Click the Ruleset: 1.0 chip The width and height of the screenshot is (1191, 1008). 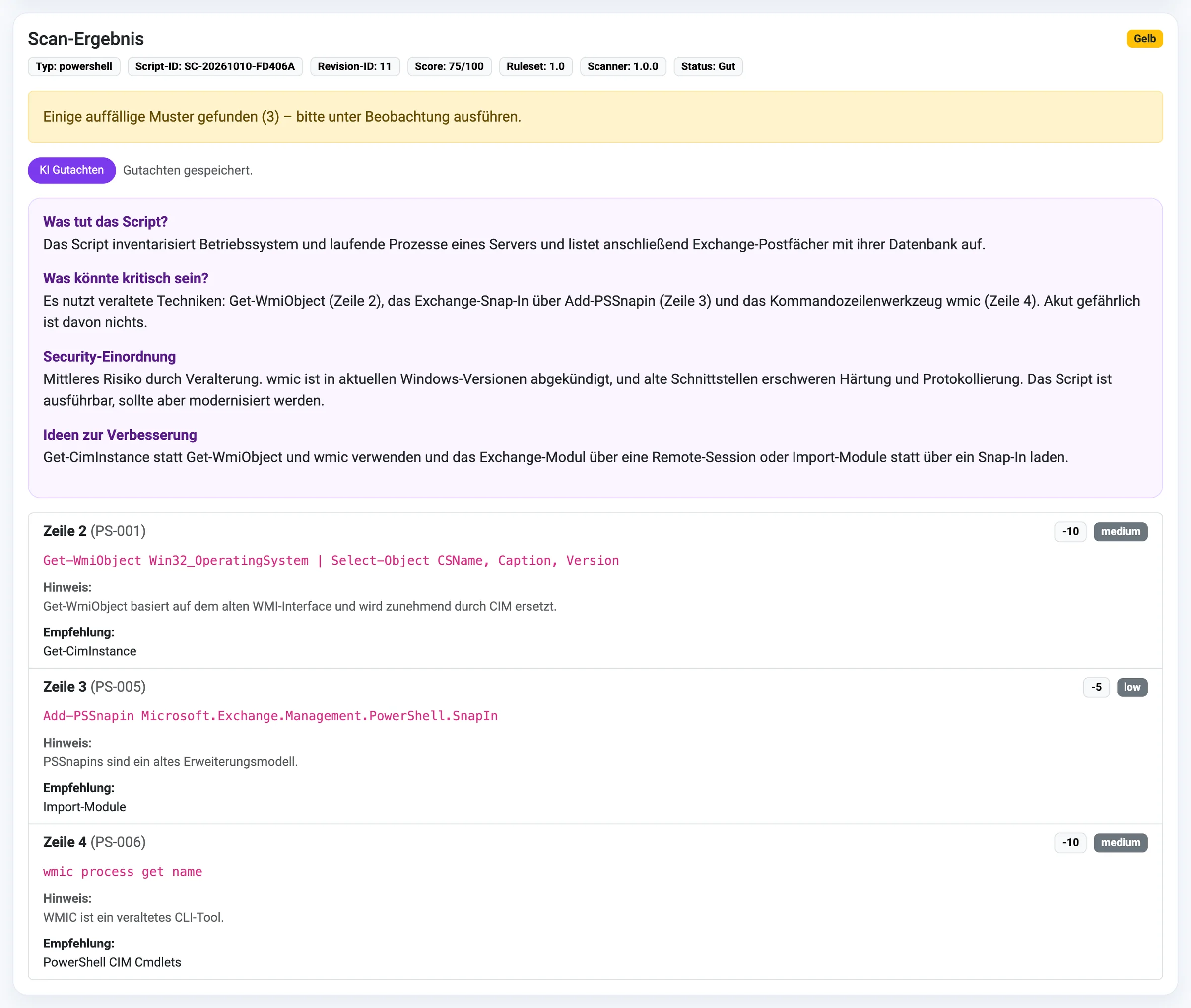tap(535, 67)
